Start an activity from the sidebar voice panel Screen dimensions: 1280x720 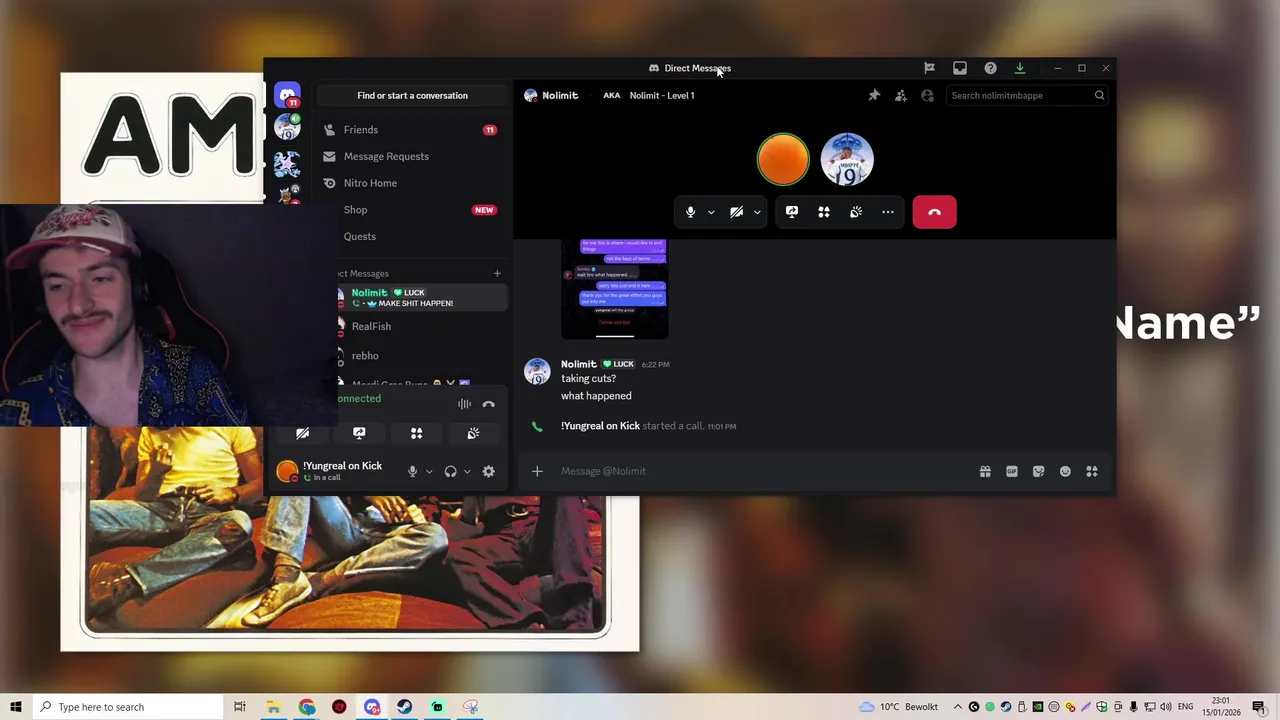tap(416, 433)
